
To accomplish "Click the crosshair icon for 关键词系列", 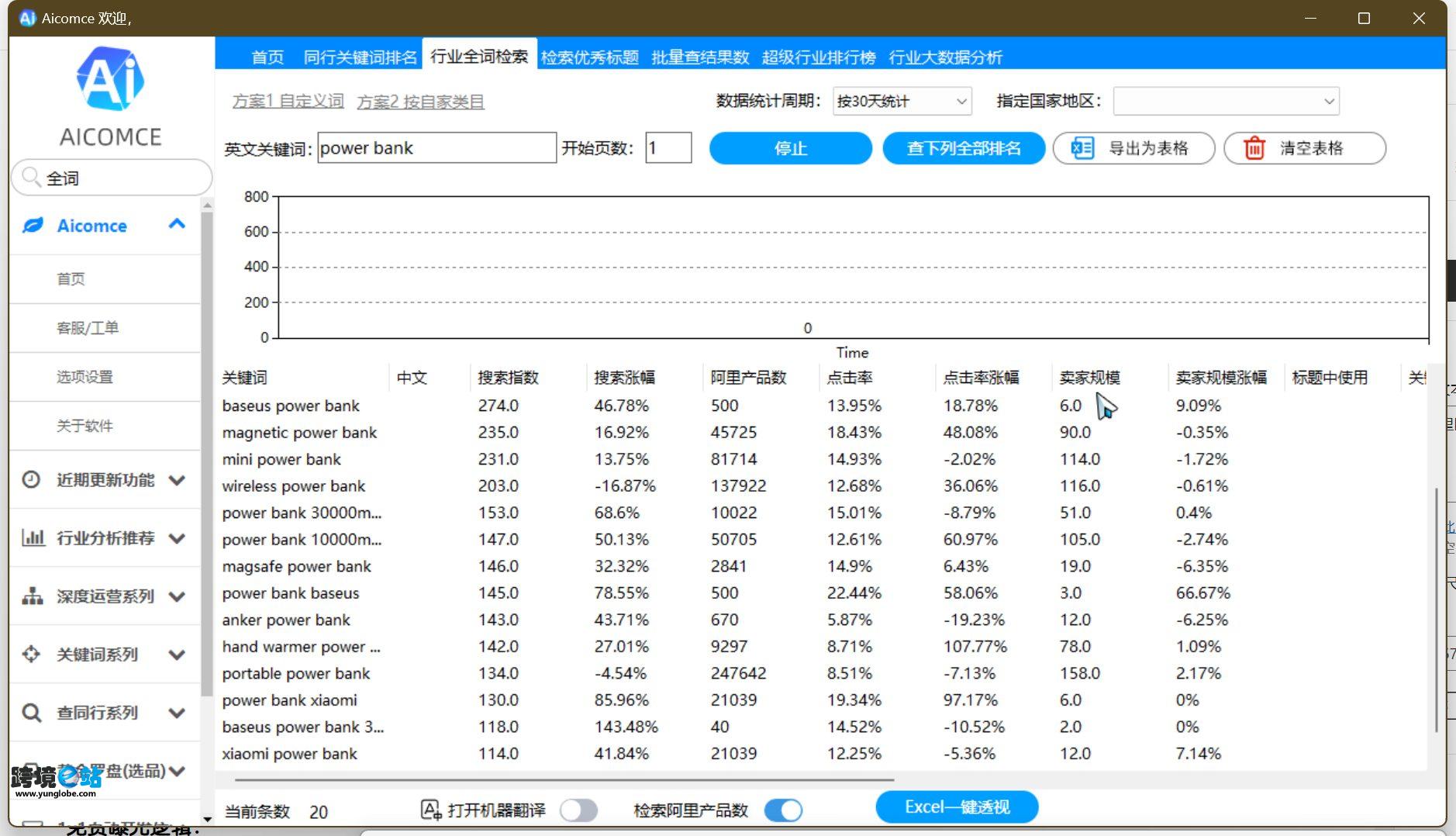I will point(31,654).
